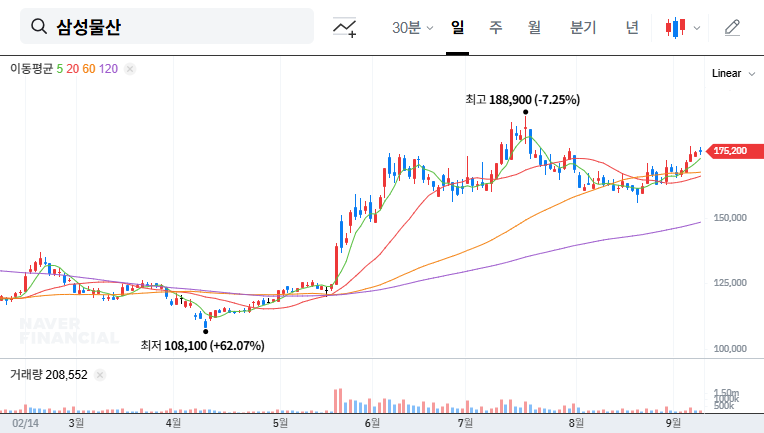Click the 4월 date axis label

coord(173,423)
